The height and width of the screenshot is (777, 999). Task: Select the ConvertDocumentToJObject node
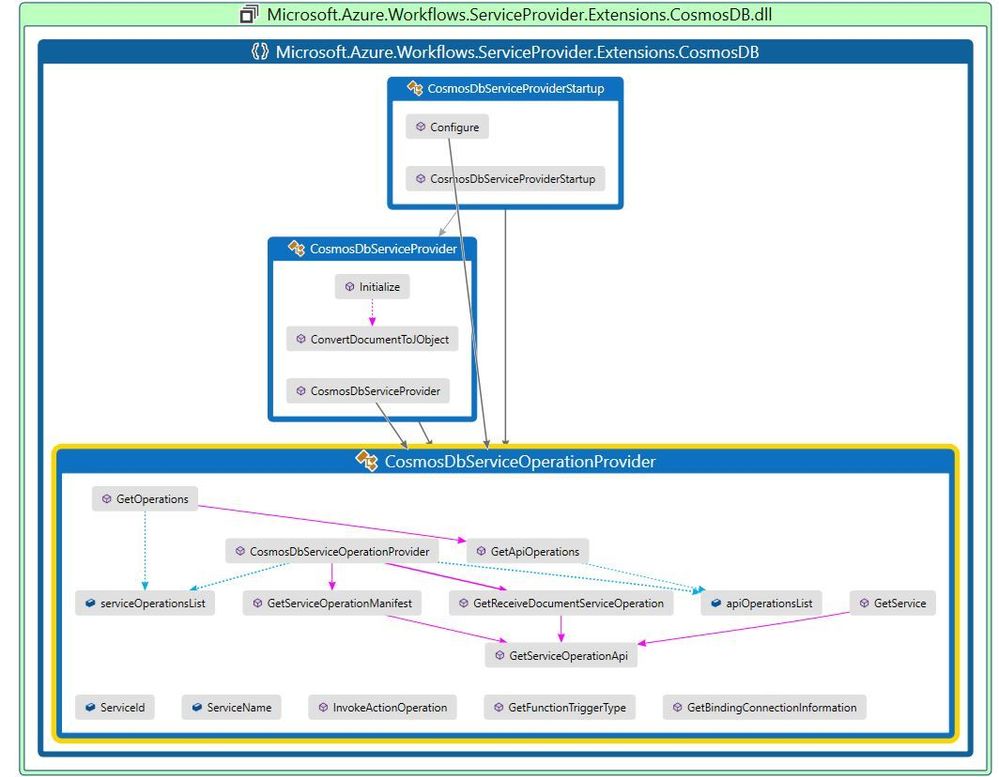[372, 339]
